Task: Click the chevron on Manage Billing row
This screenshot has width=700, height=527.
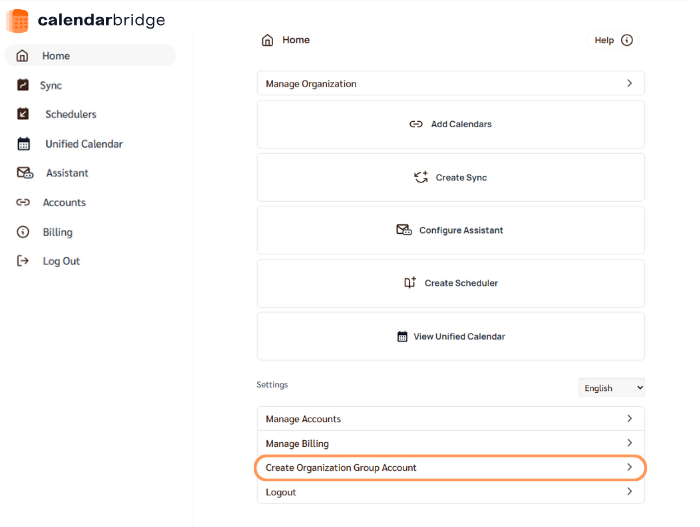Action: point(629,443)
